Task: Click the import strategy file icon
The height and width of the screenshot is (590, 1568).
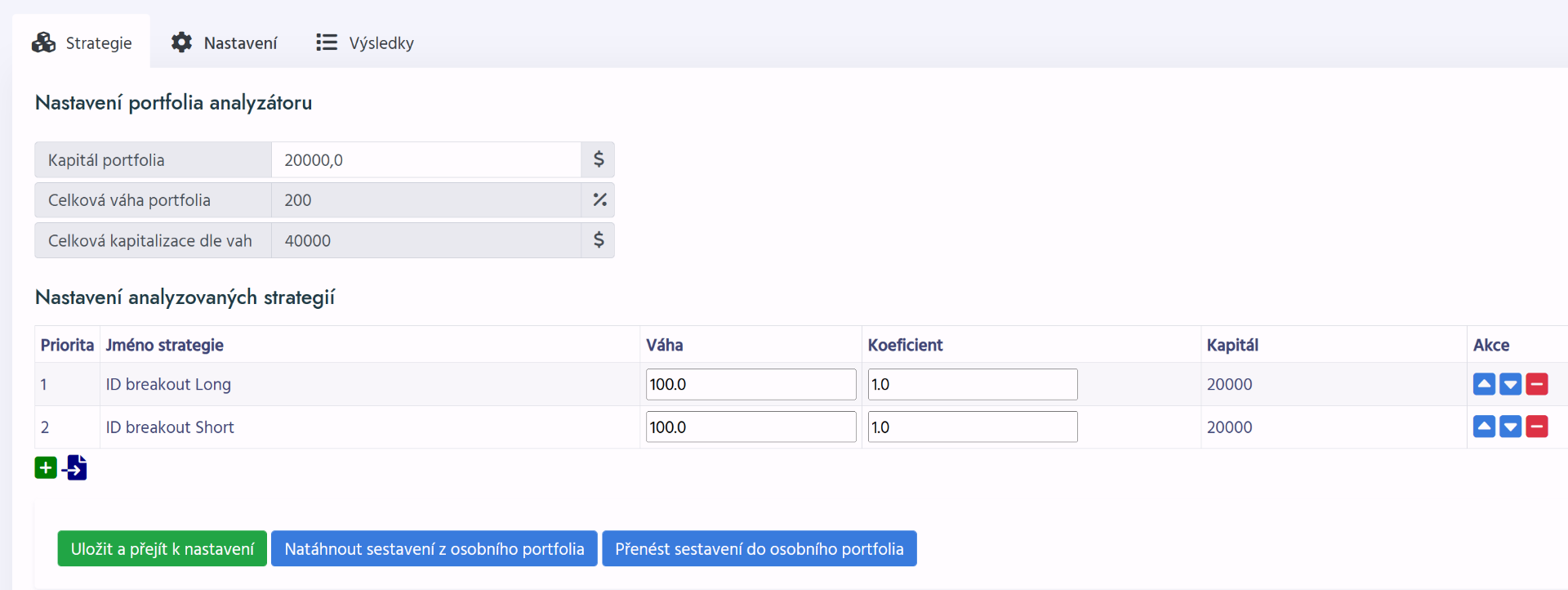Action: 75,468
